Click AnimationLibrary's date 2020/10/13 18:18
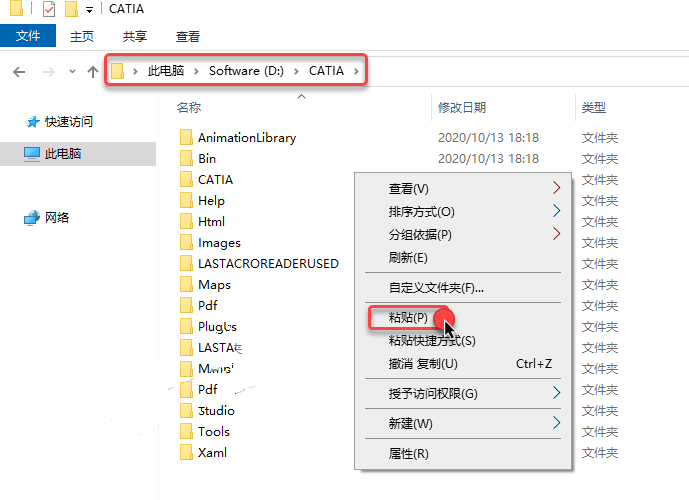The height and width of the screenshot is (500, 689). pyautogui.click(x=488, y=138)
